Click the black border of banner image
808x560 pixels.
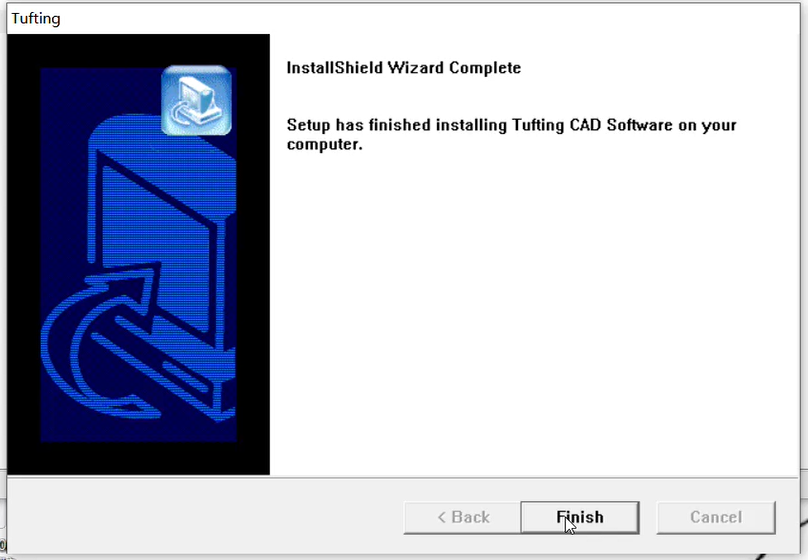(24, 254)
